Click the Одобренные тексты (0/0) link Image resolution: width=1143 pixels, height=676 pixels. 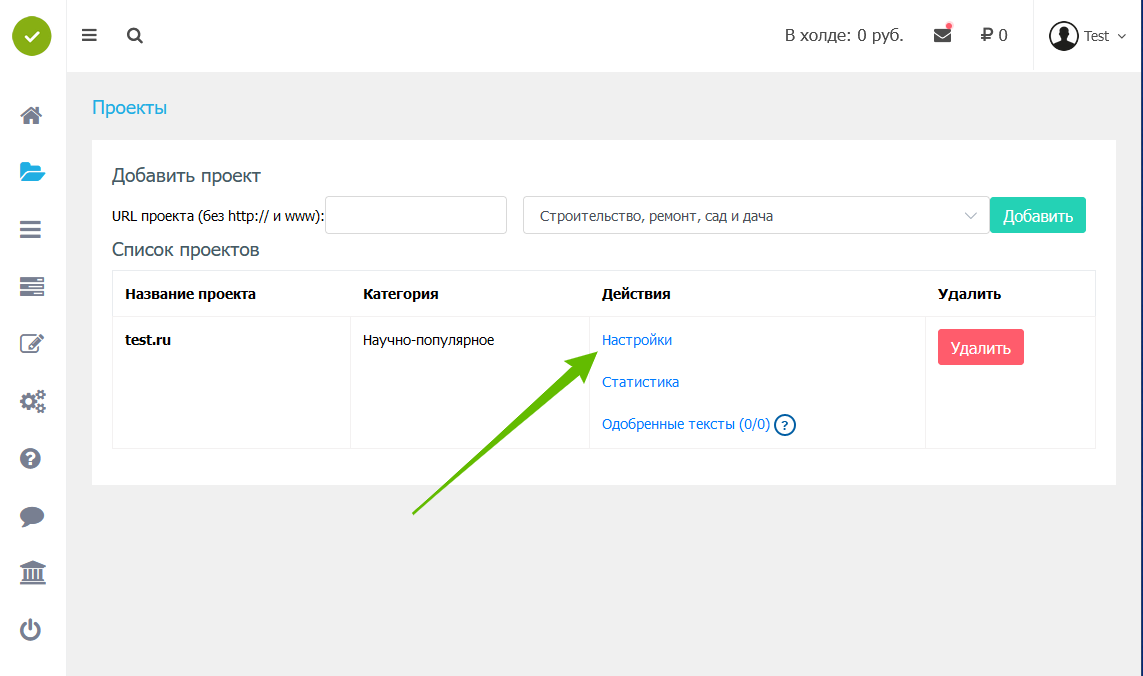pyautogui.click(x=685, y=424)
